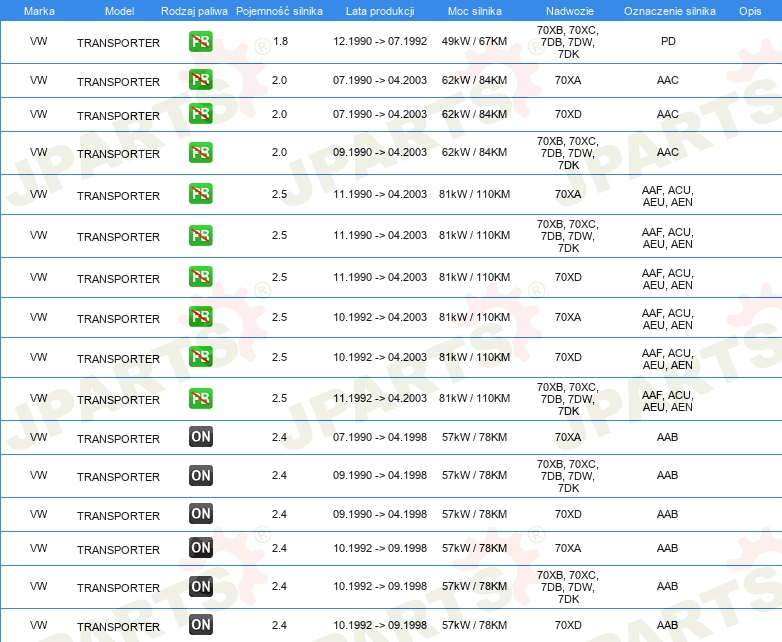
Task: Click AAF, ACU, AEU, AEN in 11.1992 row
Action: click(667, 401)
